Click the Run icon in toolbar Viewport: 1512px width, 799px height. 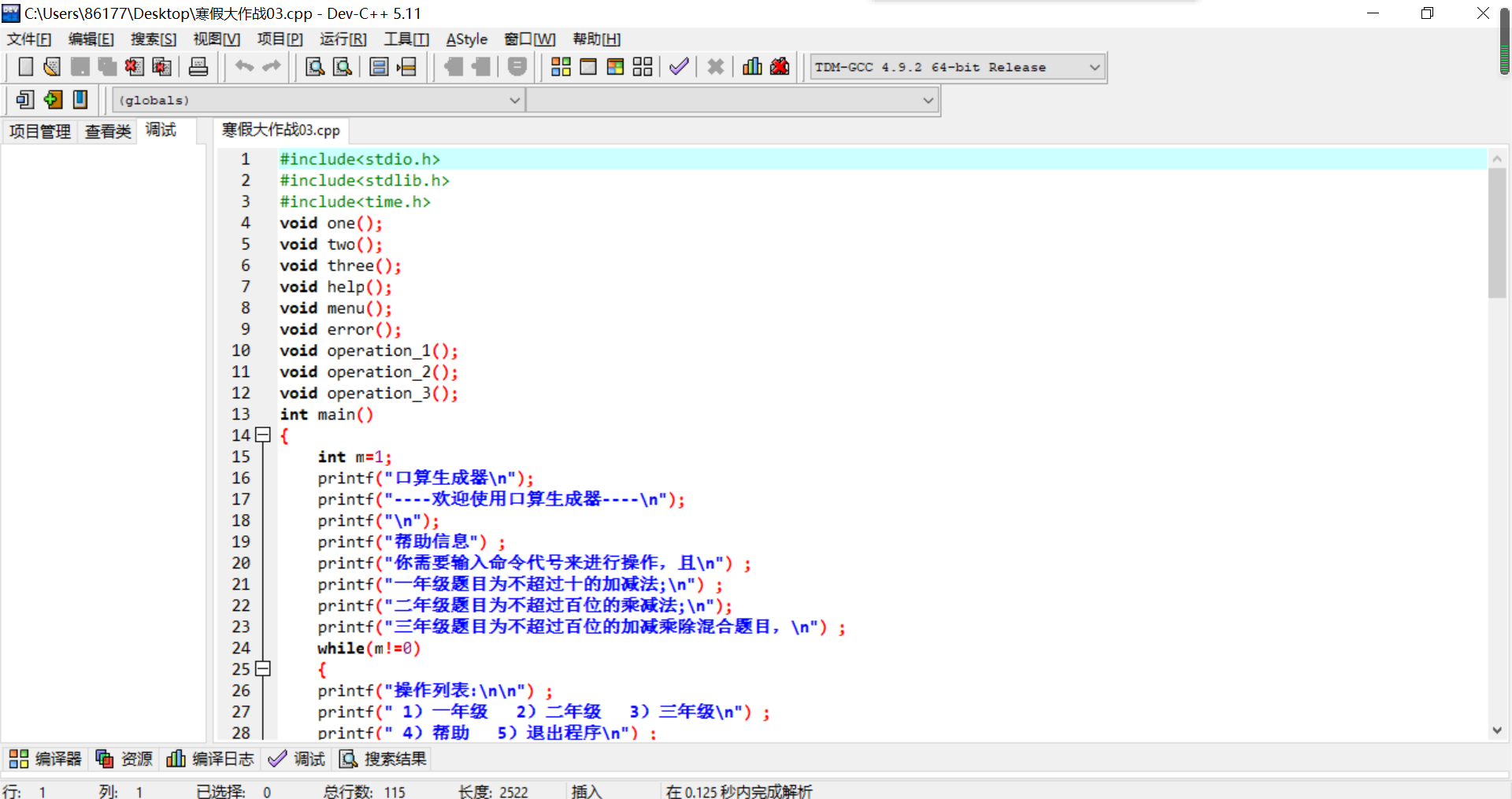click(x=588, y=67)
